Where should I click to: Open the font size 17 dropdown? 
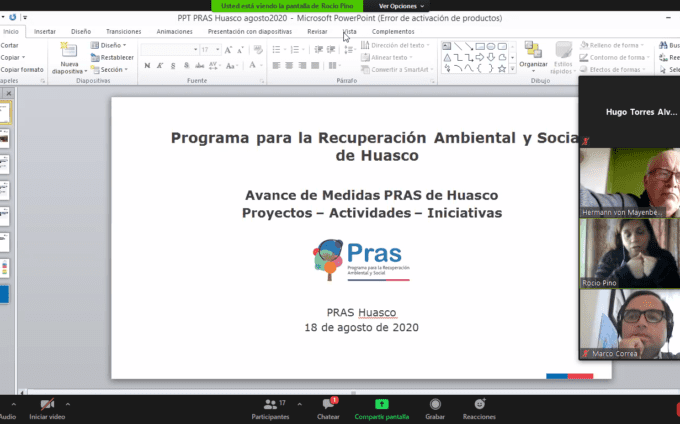[218, 50]
